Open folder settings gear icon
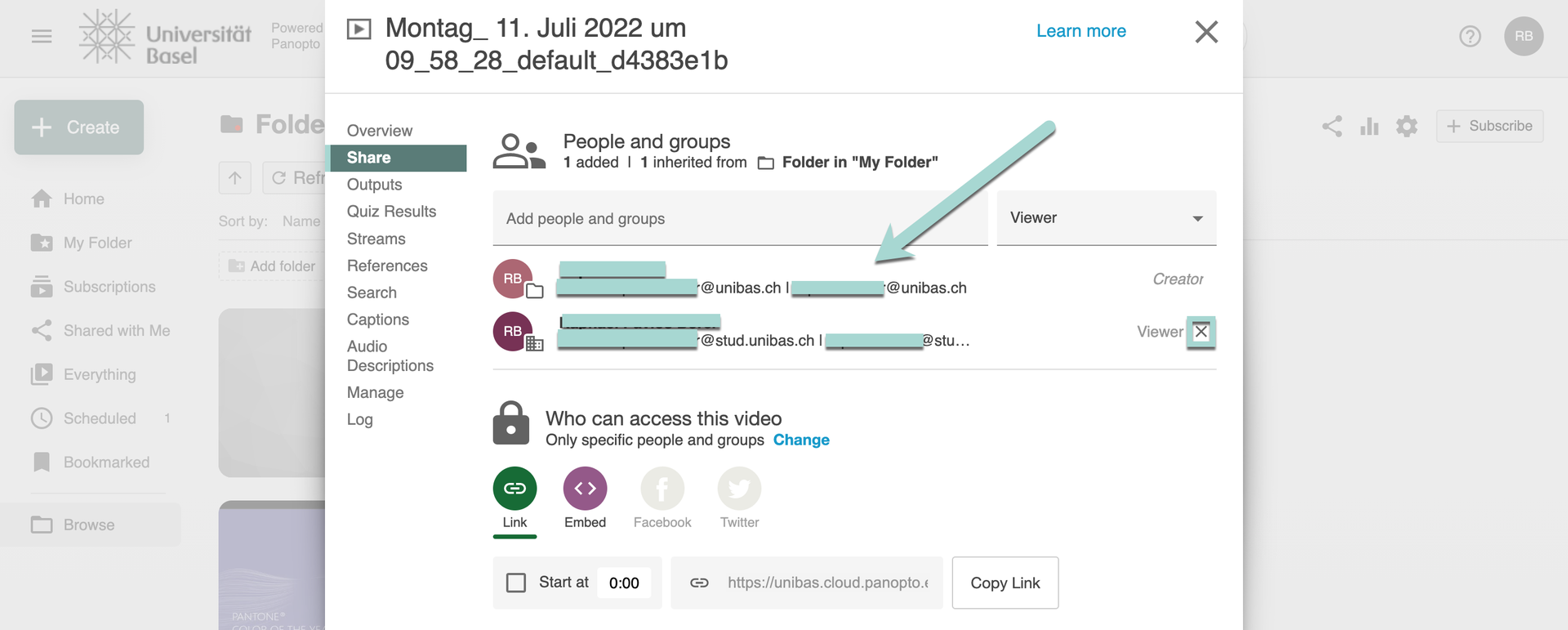This screenshot has height=630, width=1568. point(1406,127)
